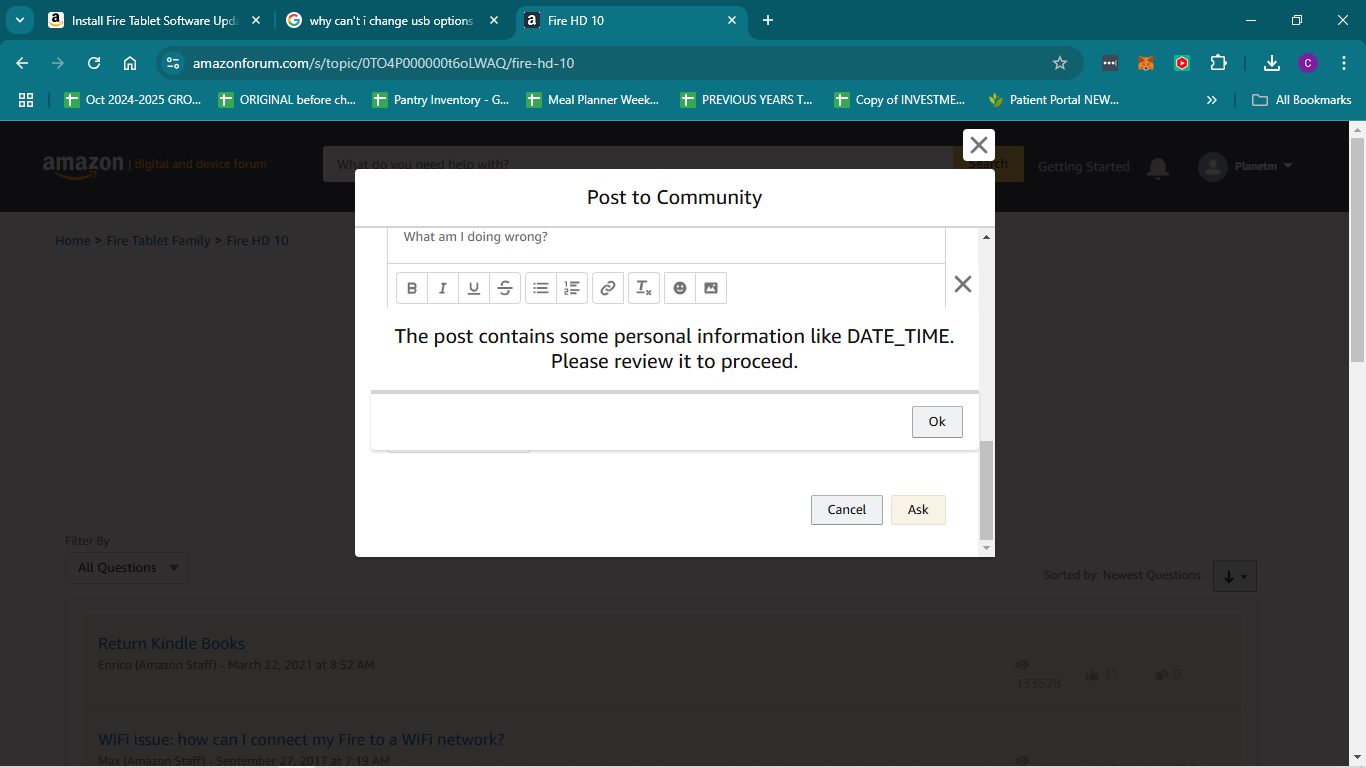Clear text formatting in editor
This screenshot has height=768, width=1366.
point(644,288)
